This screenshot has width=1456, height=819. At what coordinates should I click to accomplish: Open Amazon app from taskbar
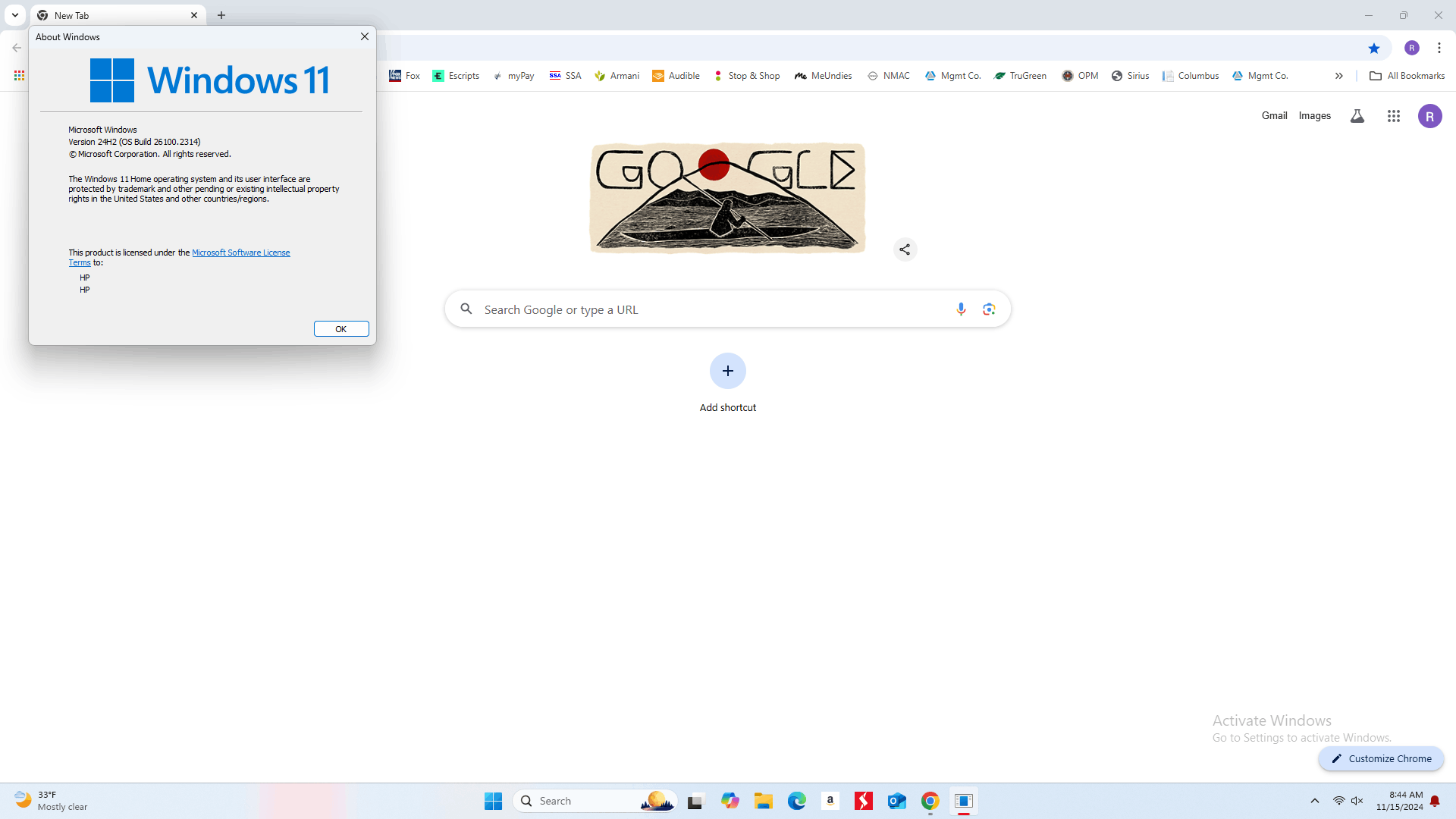[x=830, y=801]
